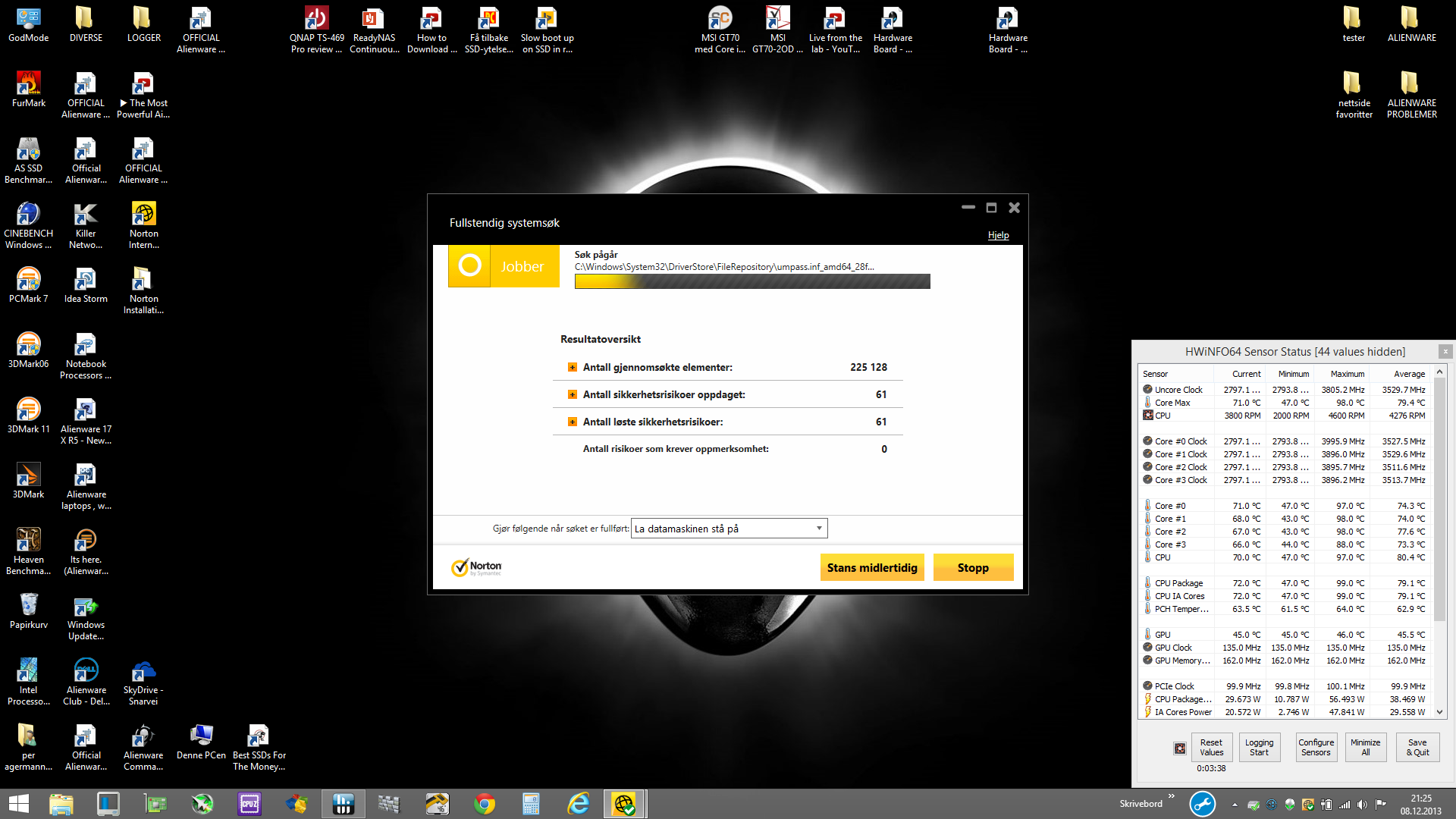Select CPU Package temperature row
The width and height of the screenshot is (1456, 819).
1285,583
